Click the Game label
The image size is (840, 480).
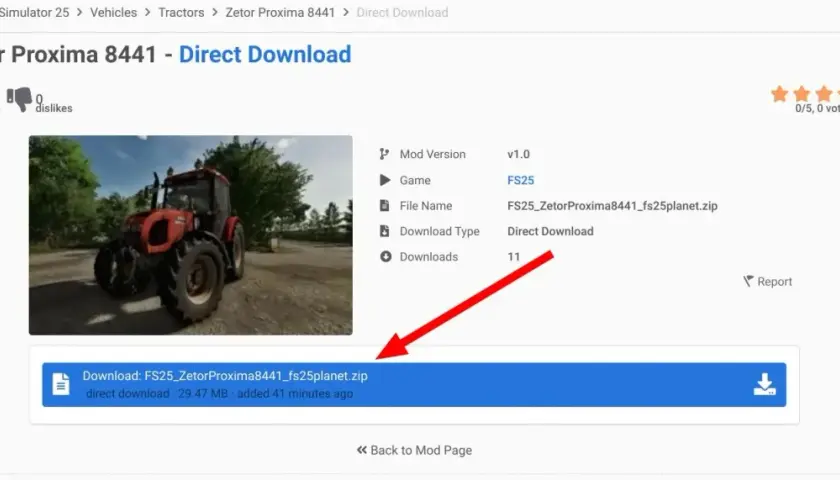415,180
